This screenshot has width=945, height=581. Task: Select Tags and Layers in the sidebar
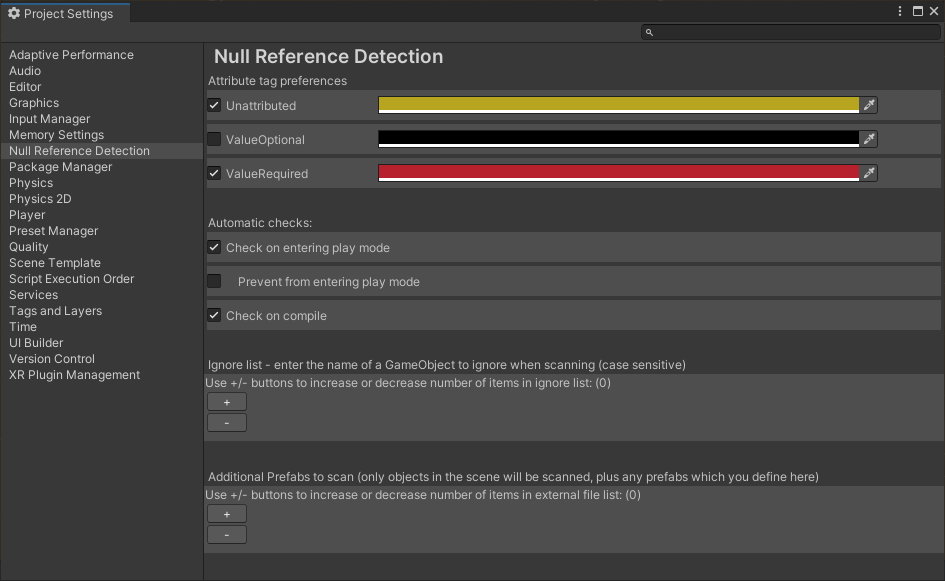[x=55, y=310]
